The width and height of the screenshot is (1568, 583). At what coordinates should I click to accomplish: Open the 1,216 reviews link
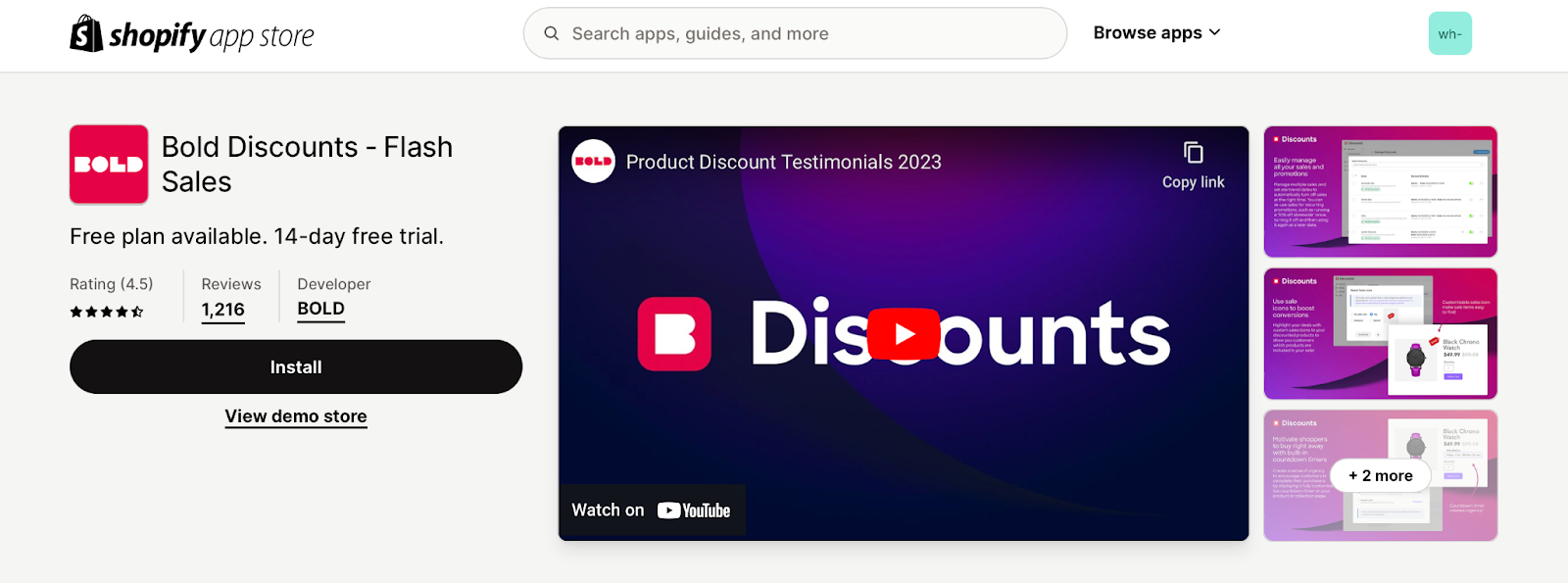click(223, 310)
